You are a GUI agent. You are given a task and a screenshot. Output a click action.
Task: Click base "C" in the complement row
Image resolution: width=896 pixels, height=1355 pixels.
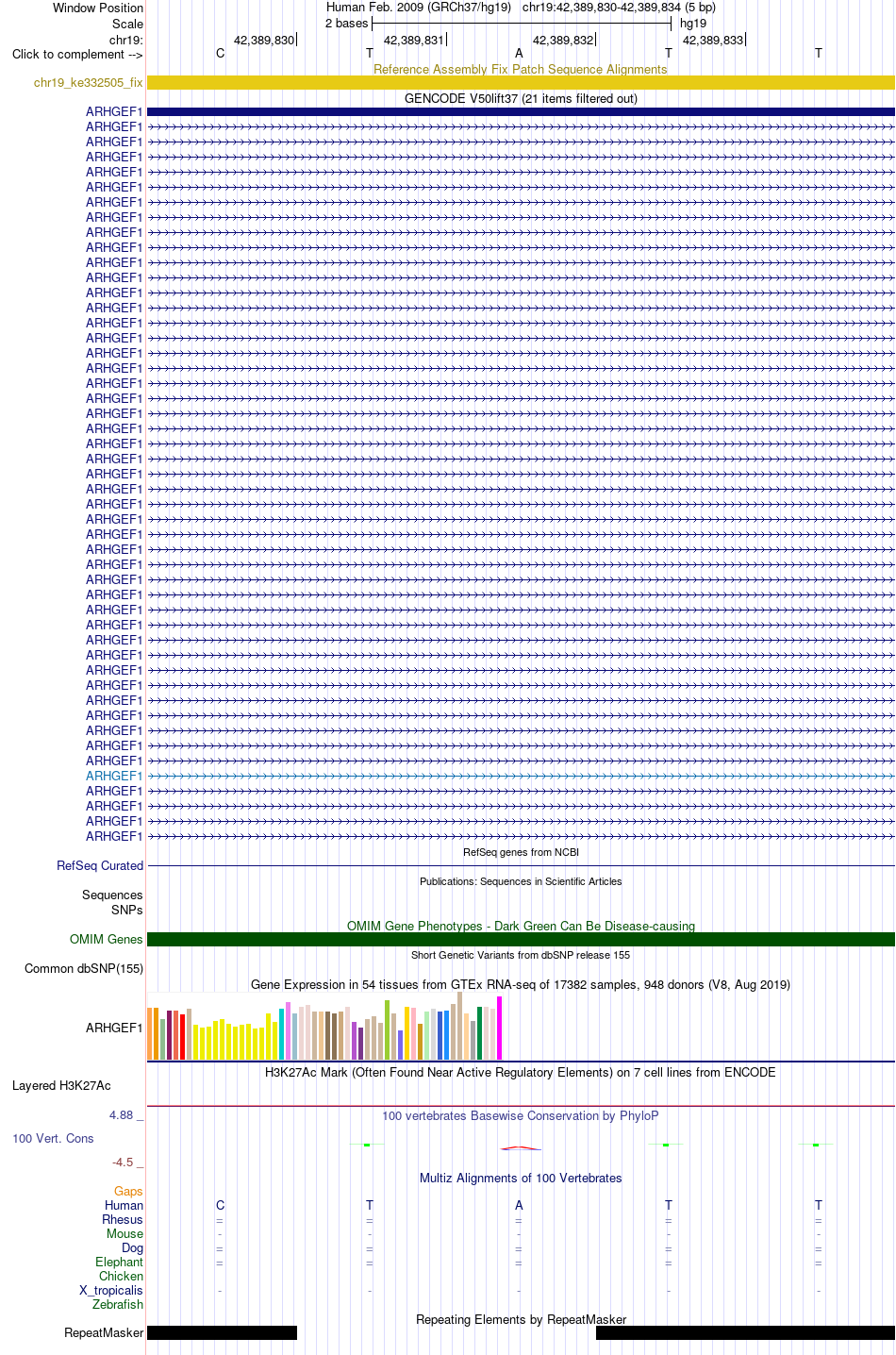[x=221, y=53]
